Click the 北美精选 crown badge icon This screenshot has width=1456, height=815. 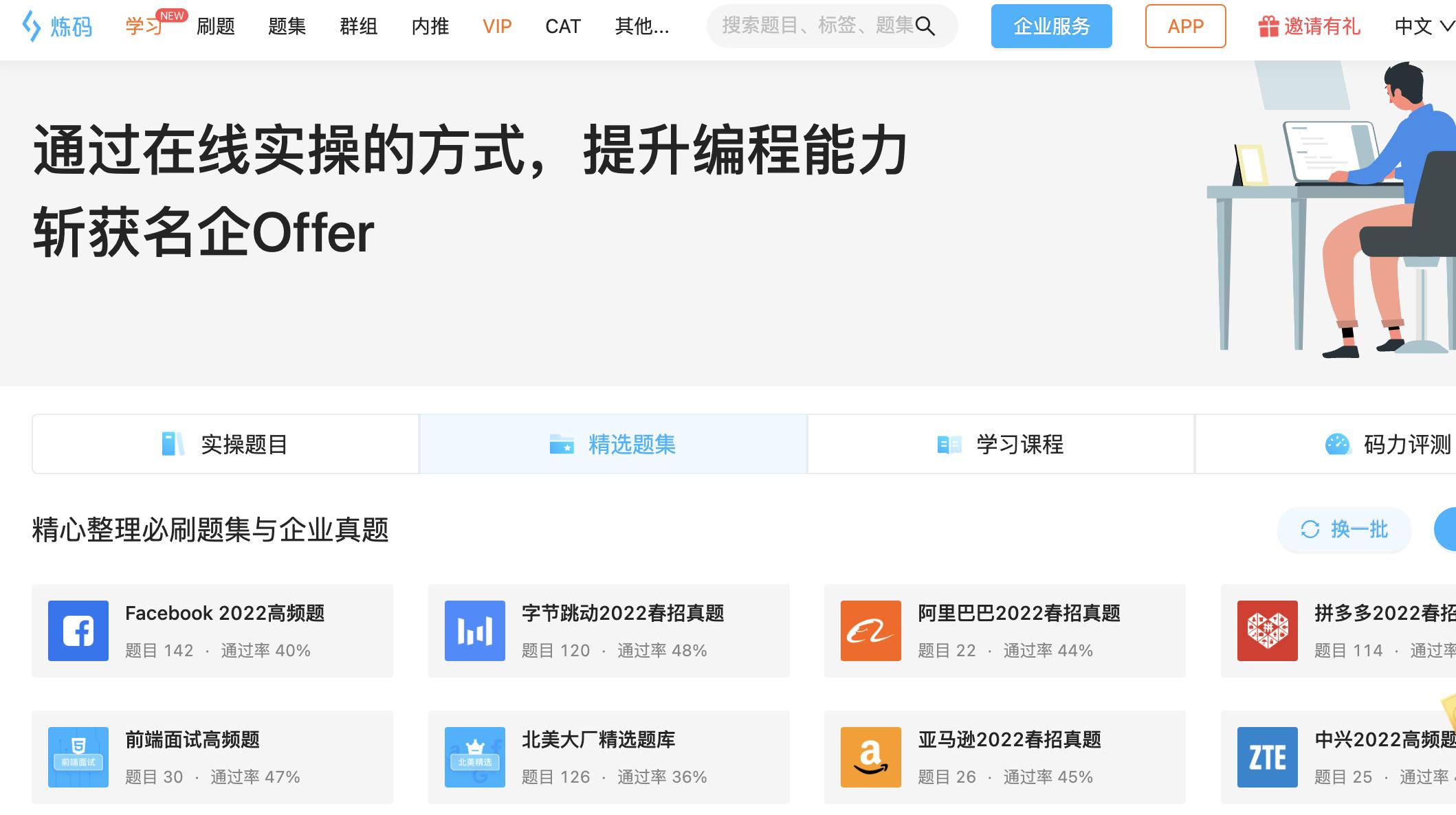pyautogui.click(x=474, y=757)
